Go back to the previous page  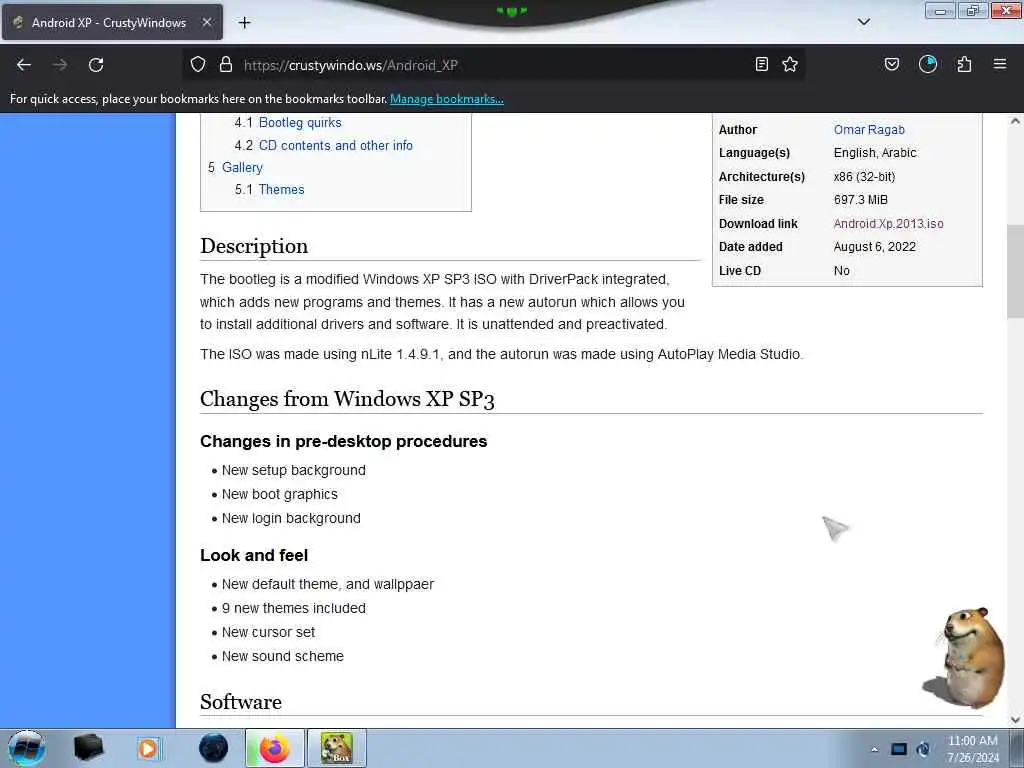point(24,65)
